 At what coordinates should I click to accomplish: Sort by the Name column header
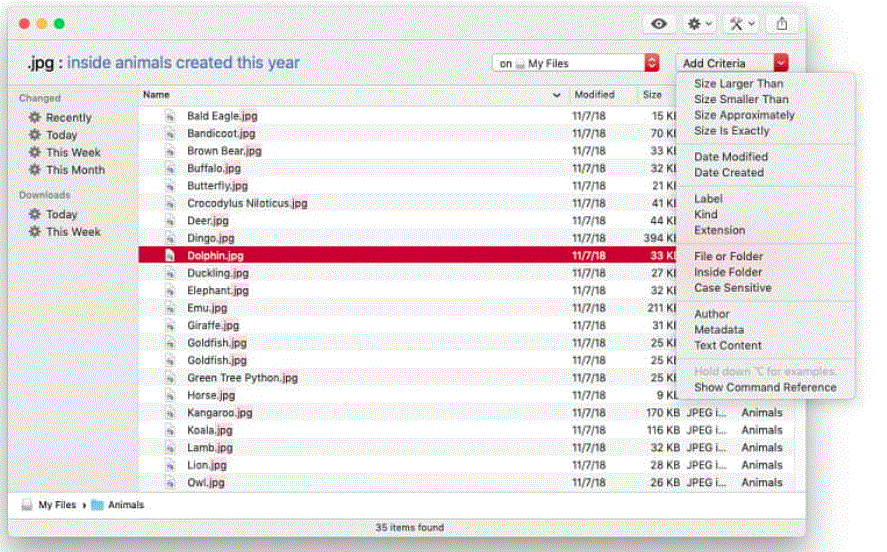(x=156, y=95)
